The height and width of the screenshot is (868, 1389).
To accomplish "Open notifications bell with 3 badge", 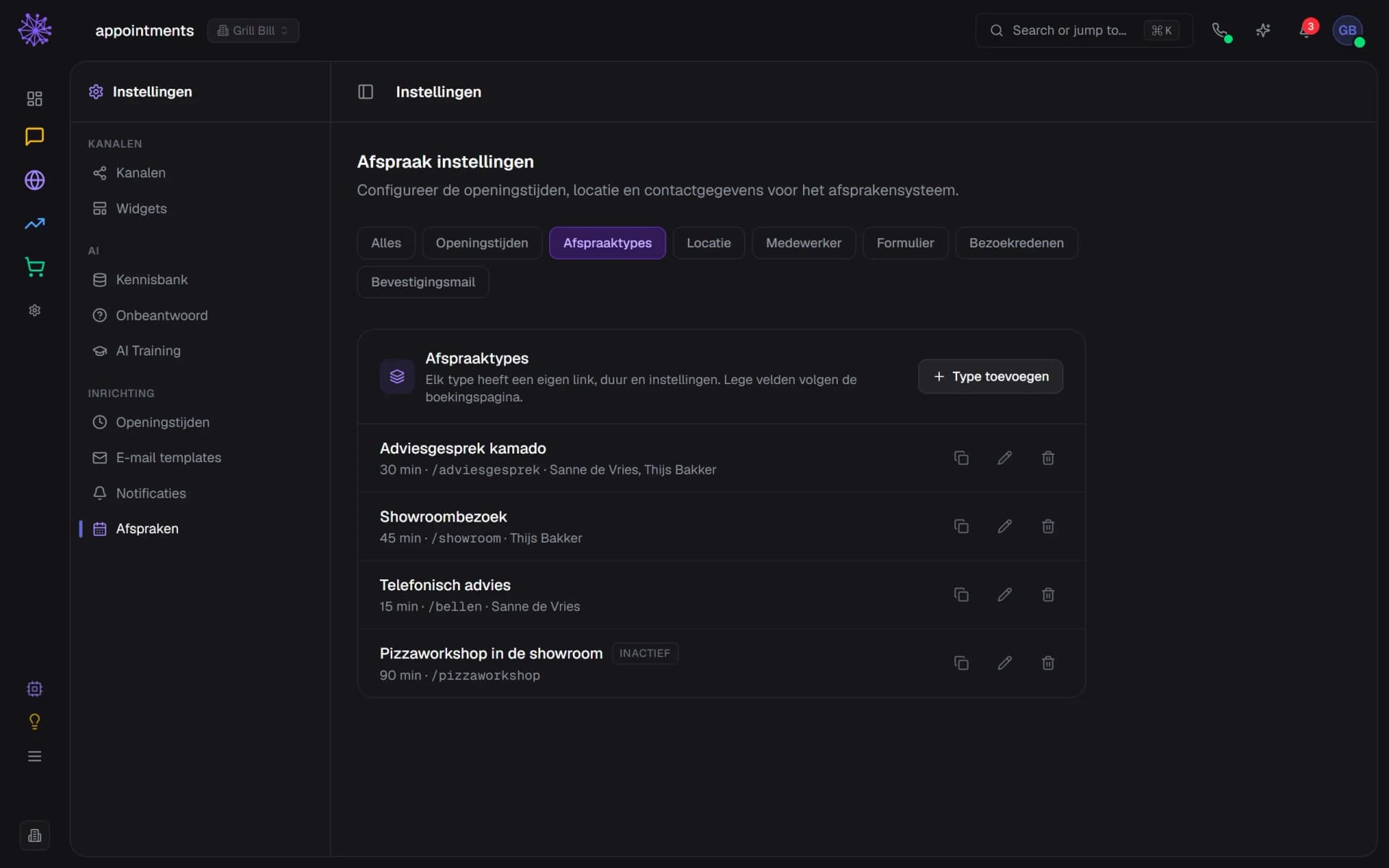I will pyautogui.click(x=1307, y=30).
